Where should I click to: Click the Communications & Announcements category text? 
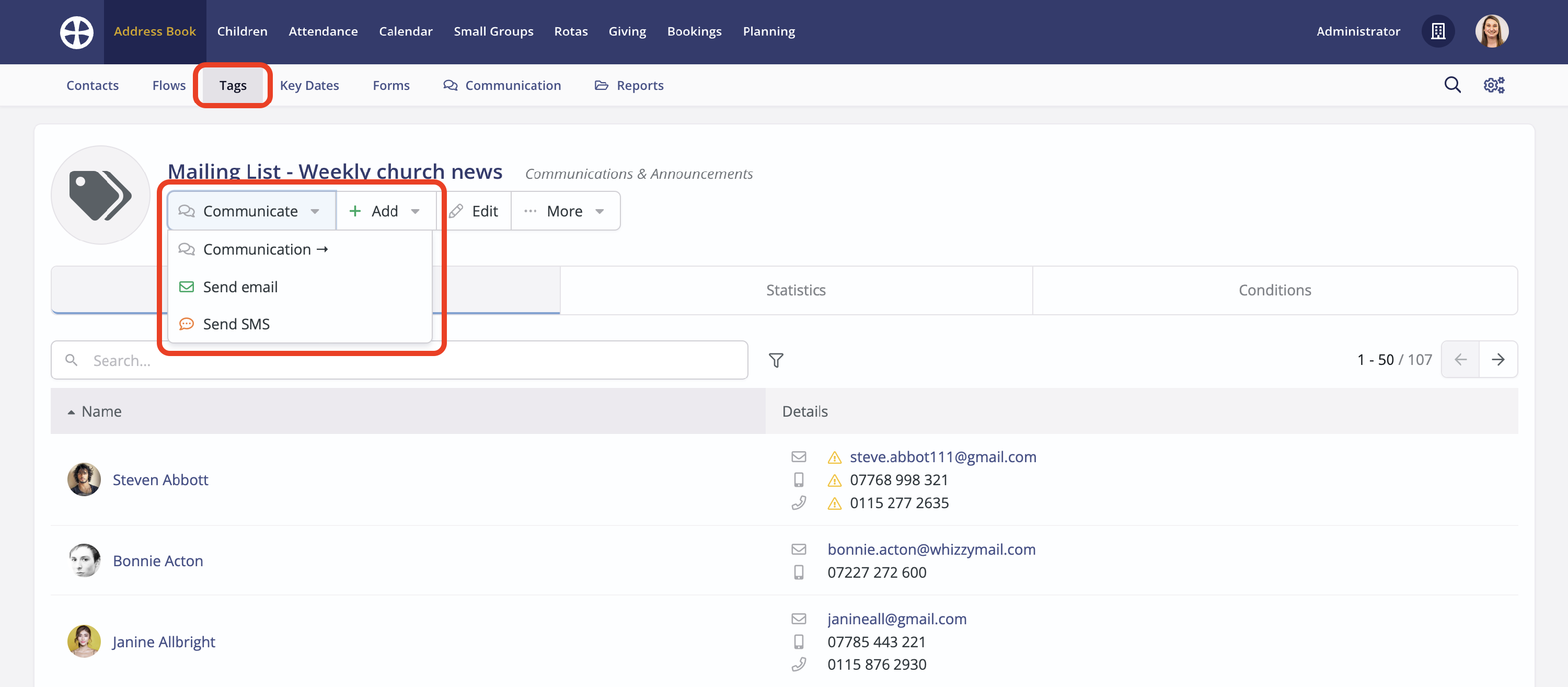pos(639,174)
